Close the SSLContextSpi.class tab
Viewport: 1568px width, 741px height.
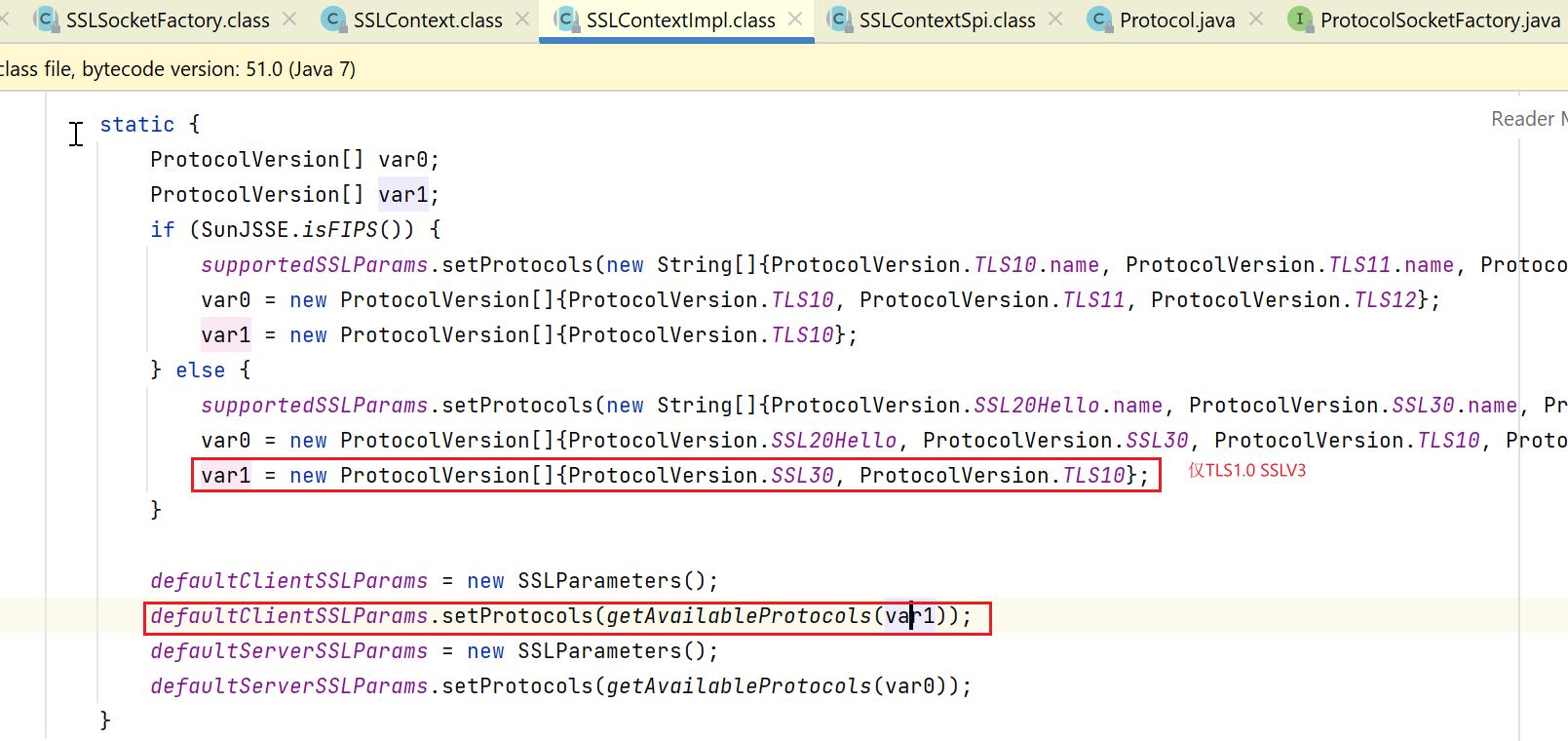(1055, 19)
